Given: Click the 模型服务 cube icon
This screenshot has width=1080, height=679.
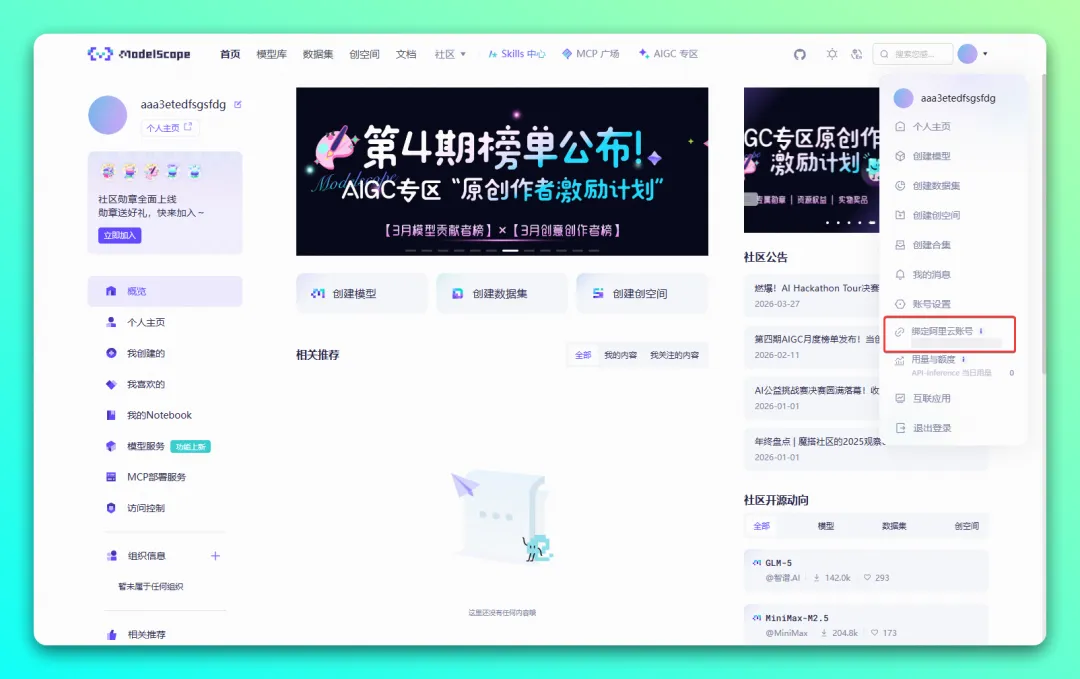Looking at the screenshot, I should [x=111, y=446].
